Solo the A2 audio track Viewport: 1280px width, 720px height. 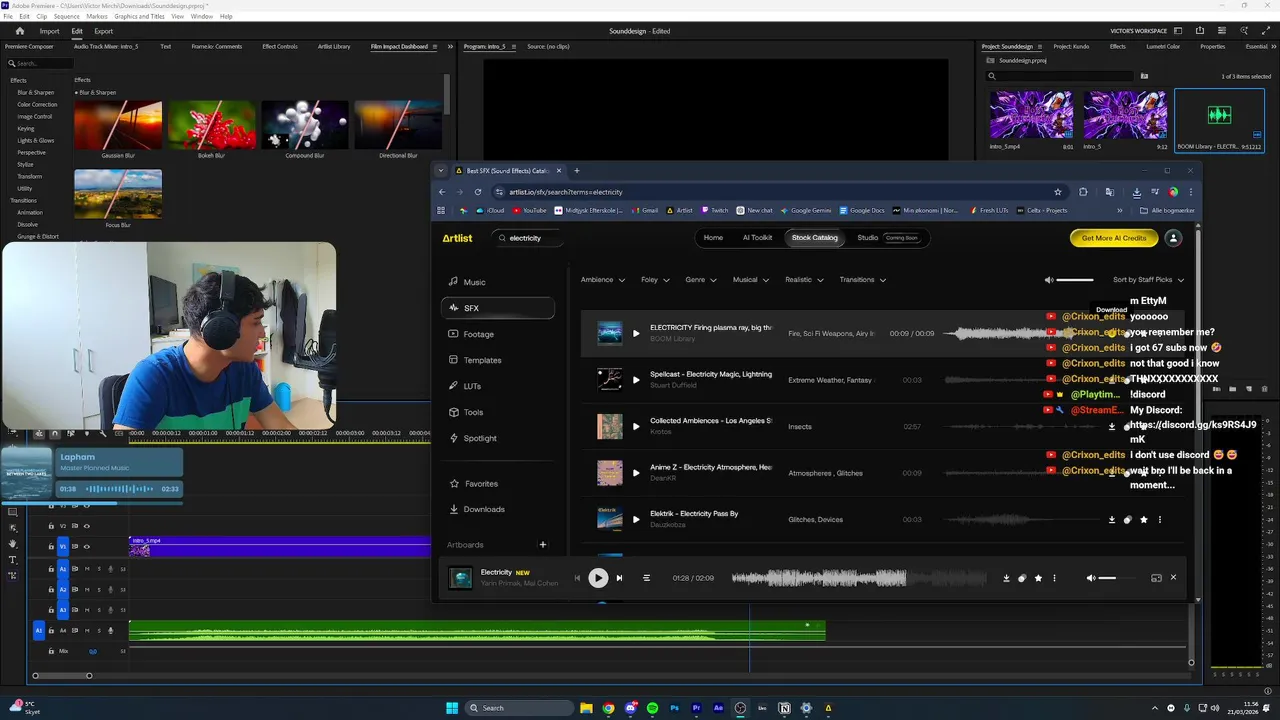pyautogui.click(x=99, y=590)
